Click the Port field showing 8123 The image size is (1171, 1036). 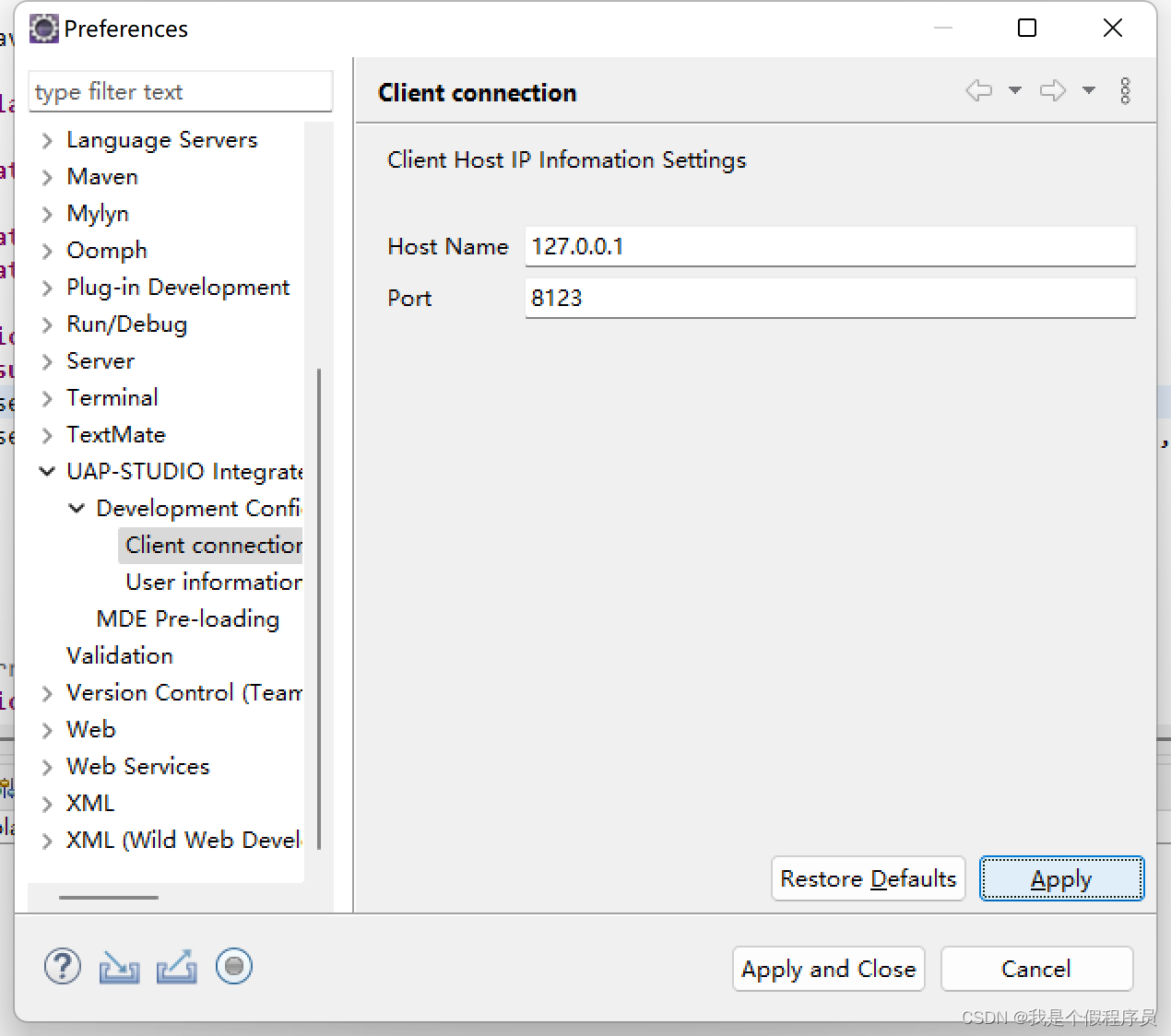coord(830,298)
